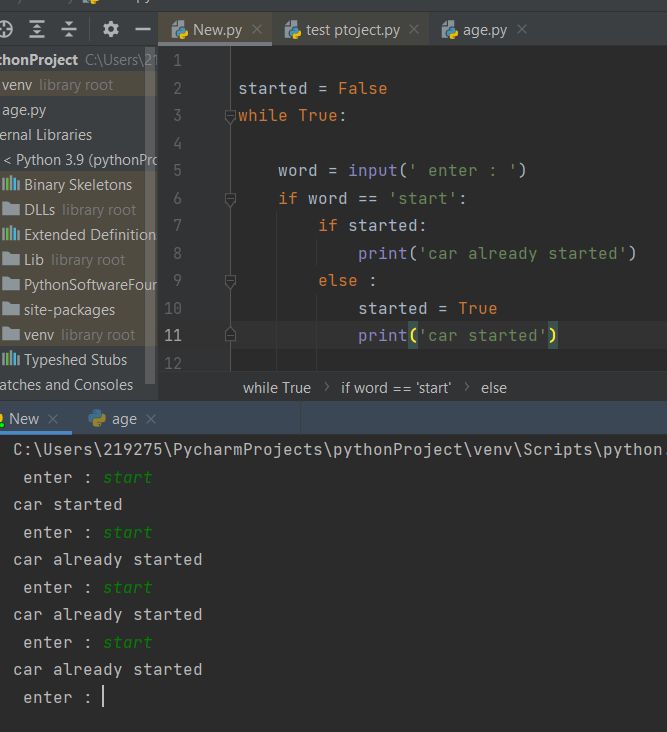Click the print('car already started') statement

pyautogui.click(x=497, y=253)
